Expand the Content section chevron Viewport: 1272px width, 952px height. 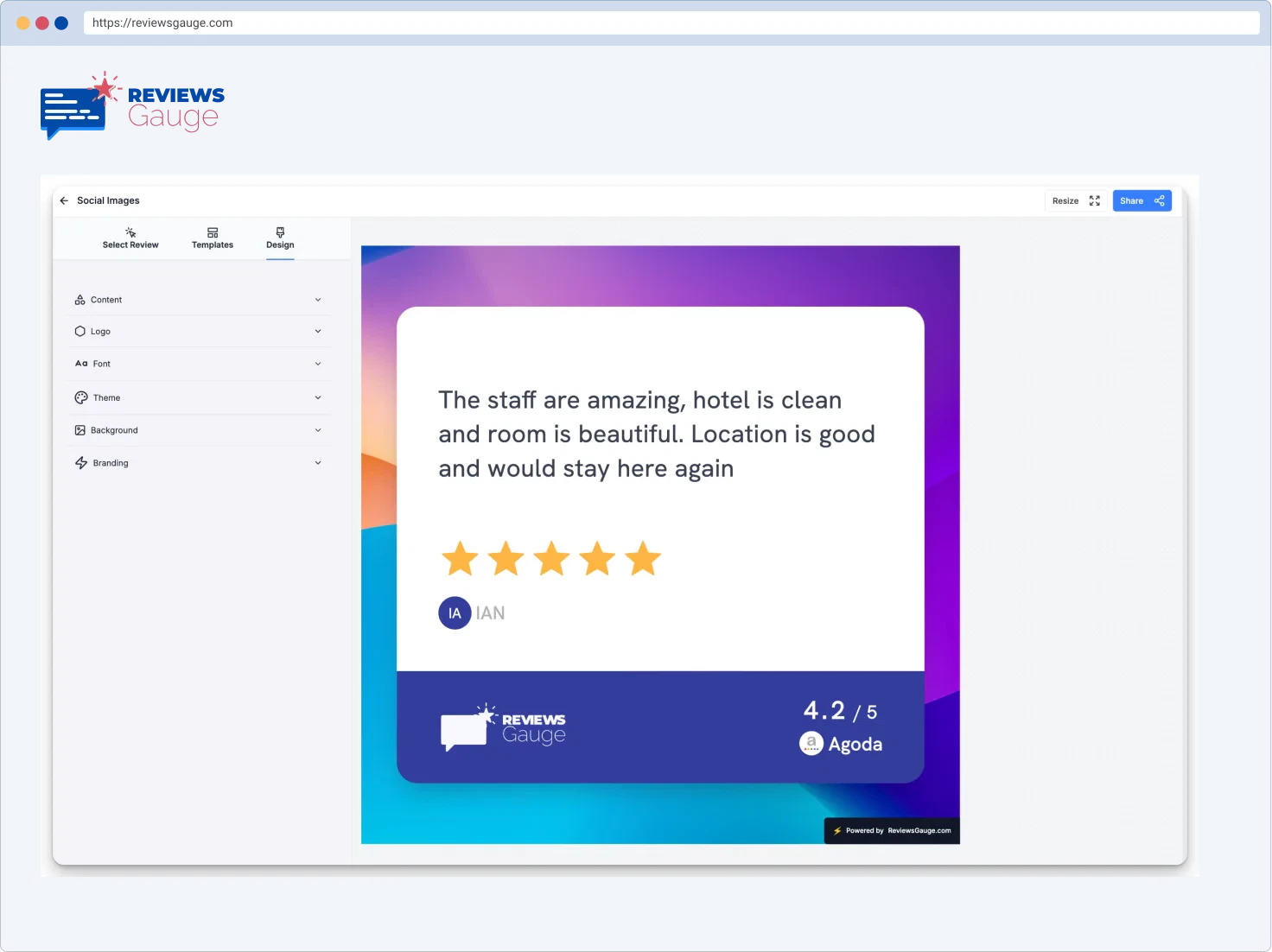318,300
